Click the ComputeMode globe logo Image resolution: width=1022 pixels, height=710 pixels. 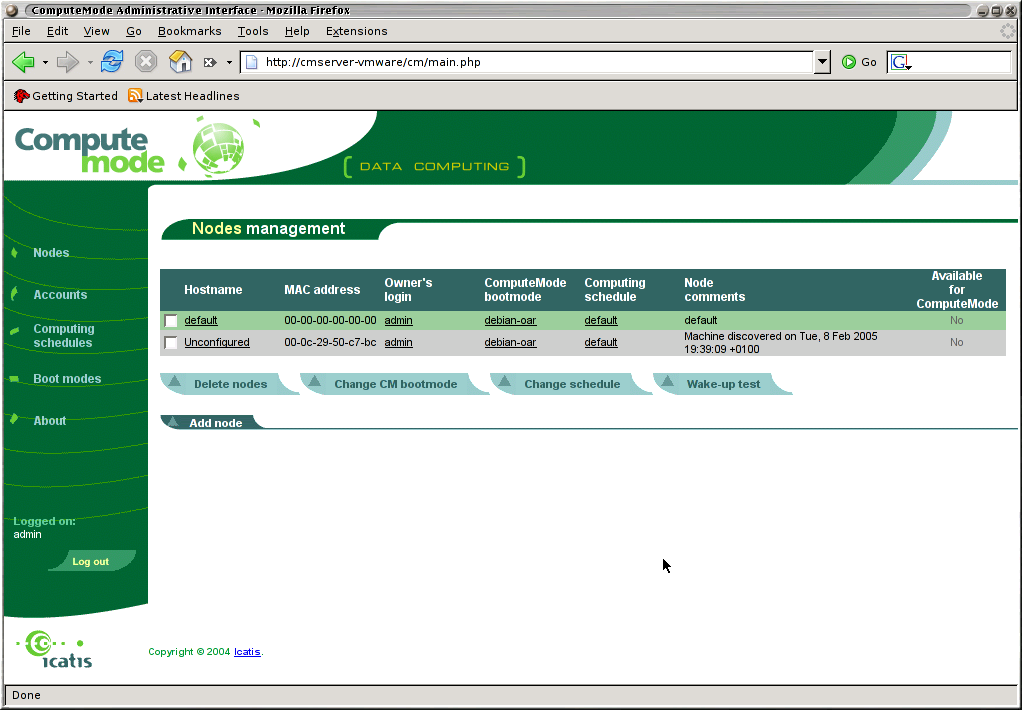pos(219,147)
